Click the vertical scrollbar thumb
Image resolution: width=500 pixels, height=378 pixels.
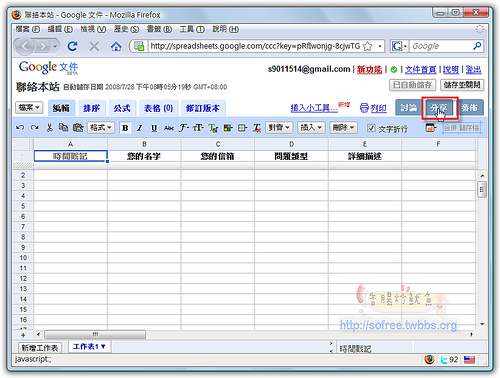tap(482, 189)
